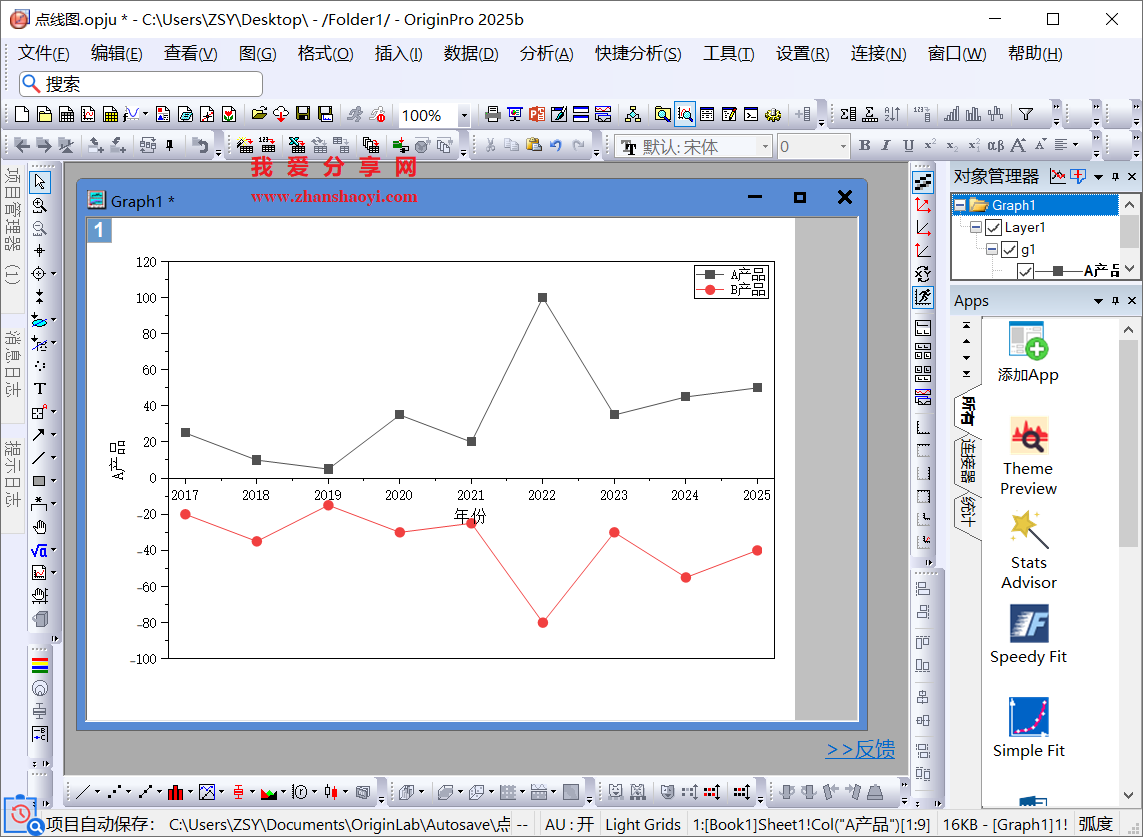Toggle the A产品 plot visibility checkbox
1143x837 pixels.
click(x=1025, y=271)
